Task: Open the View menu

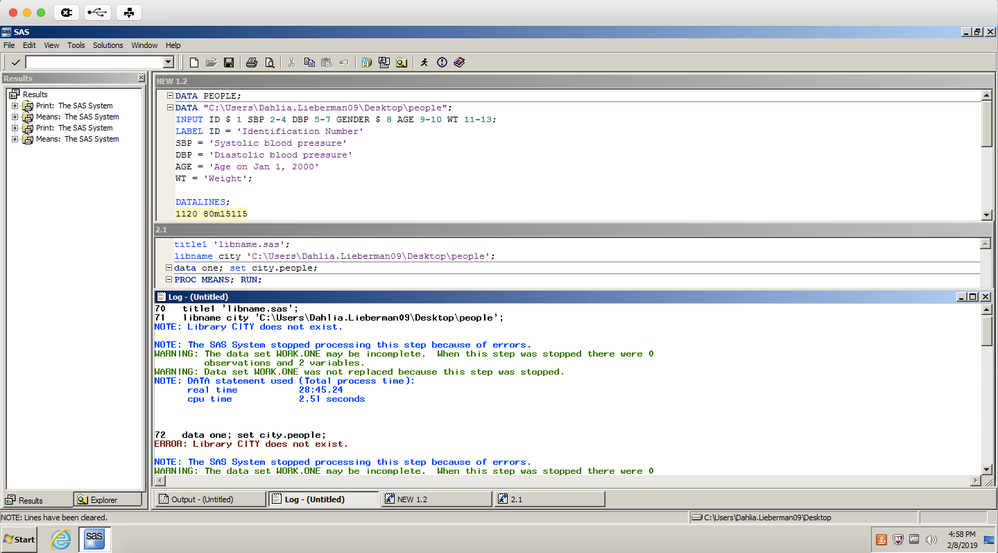Action: (51, 45)
